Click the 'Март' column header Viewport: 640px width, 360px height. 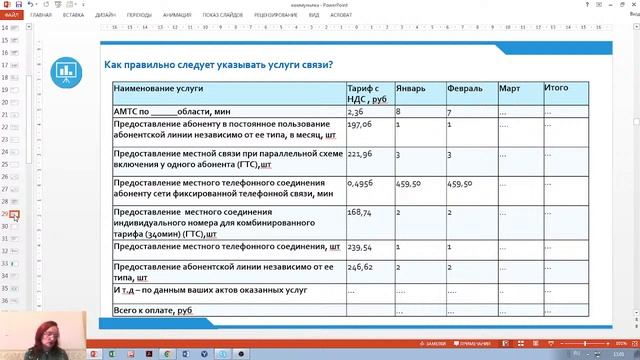521,93
